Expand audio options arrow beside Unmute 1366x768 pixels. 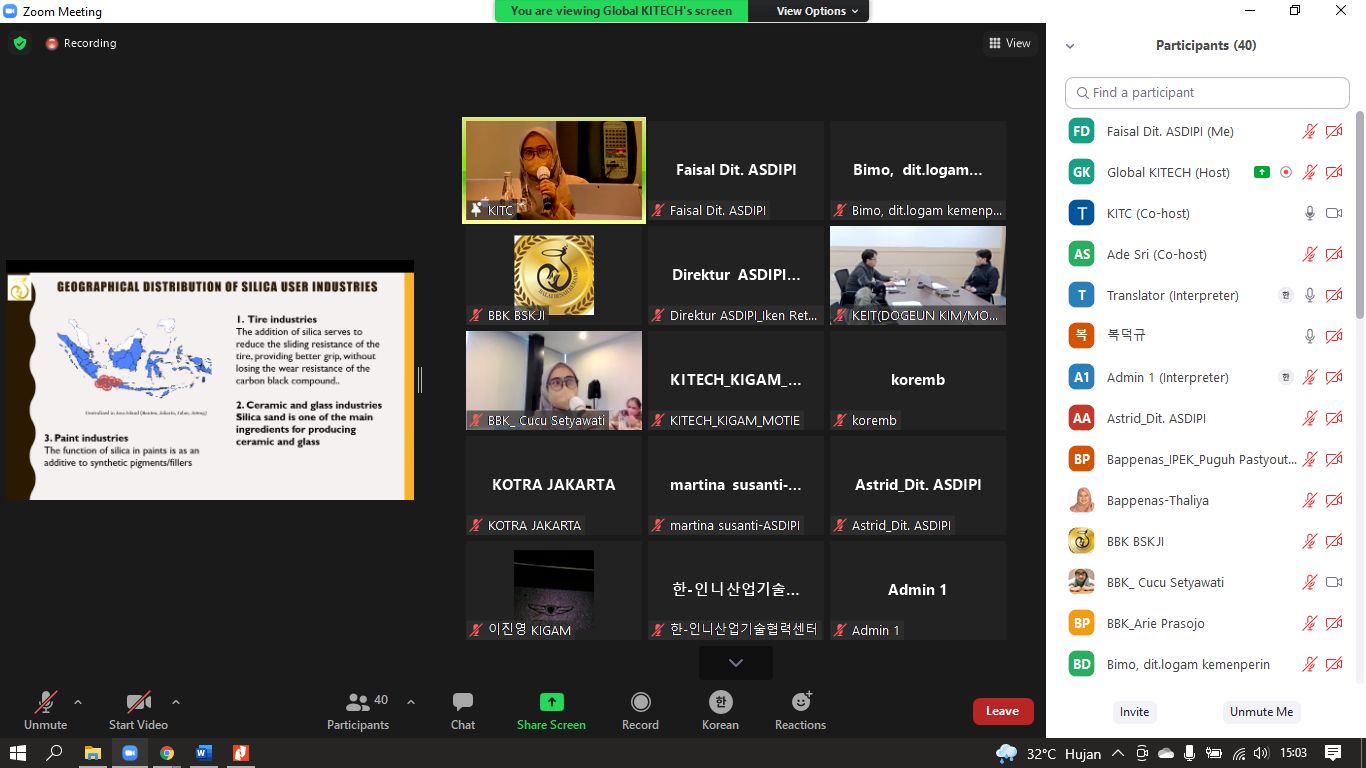(x=78, y=702)
